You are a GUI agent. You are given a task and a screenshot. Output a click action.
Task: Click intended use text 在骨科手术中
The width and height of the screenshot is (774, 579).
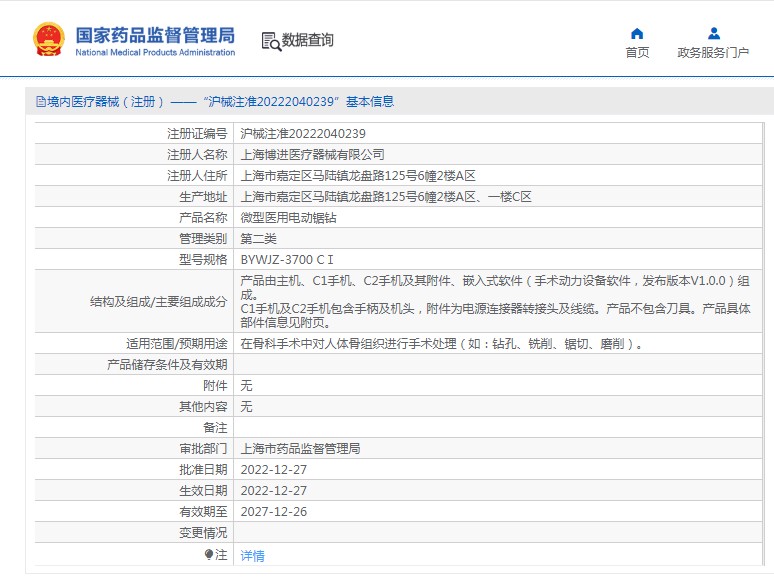[442, 344]
